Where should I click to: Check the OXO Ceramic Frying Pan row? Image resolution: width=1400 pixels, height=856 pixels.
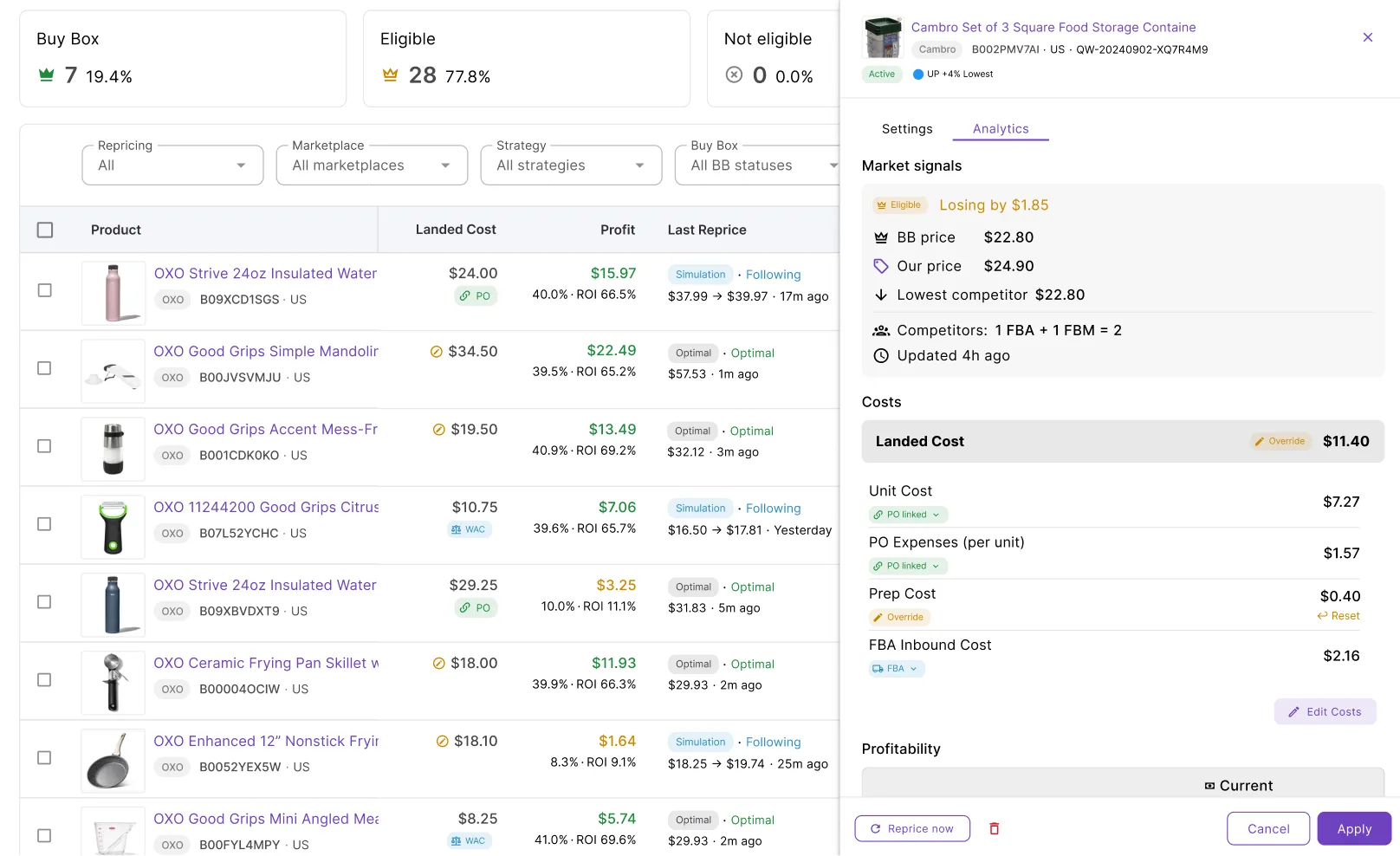pos(44,680)
